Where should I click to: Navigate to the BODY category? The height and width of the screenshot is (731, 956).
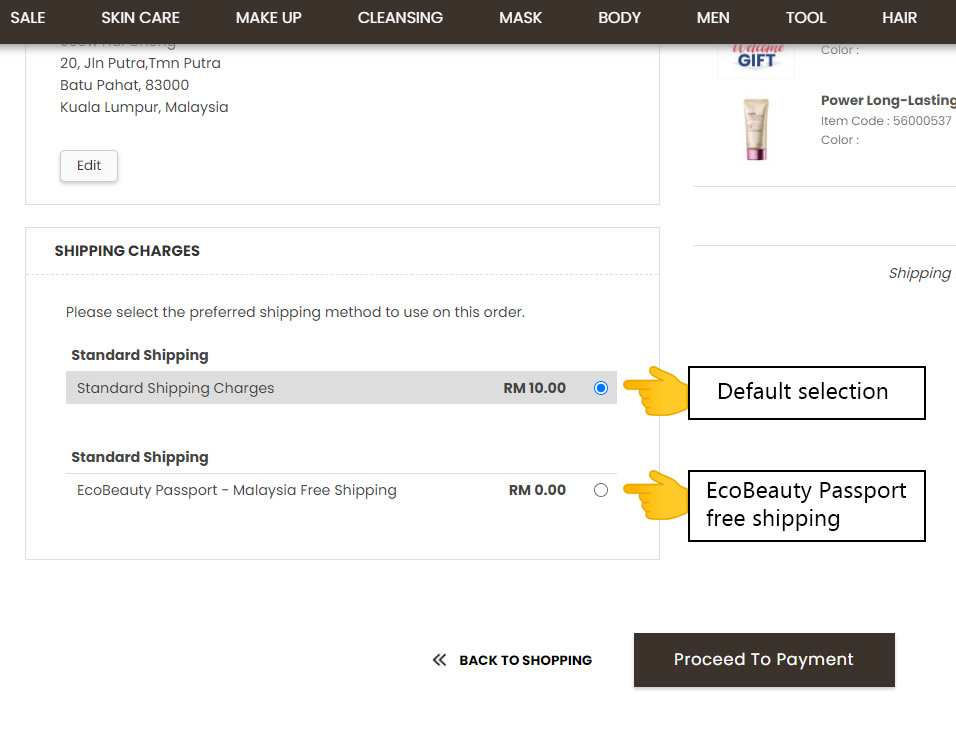619,17
